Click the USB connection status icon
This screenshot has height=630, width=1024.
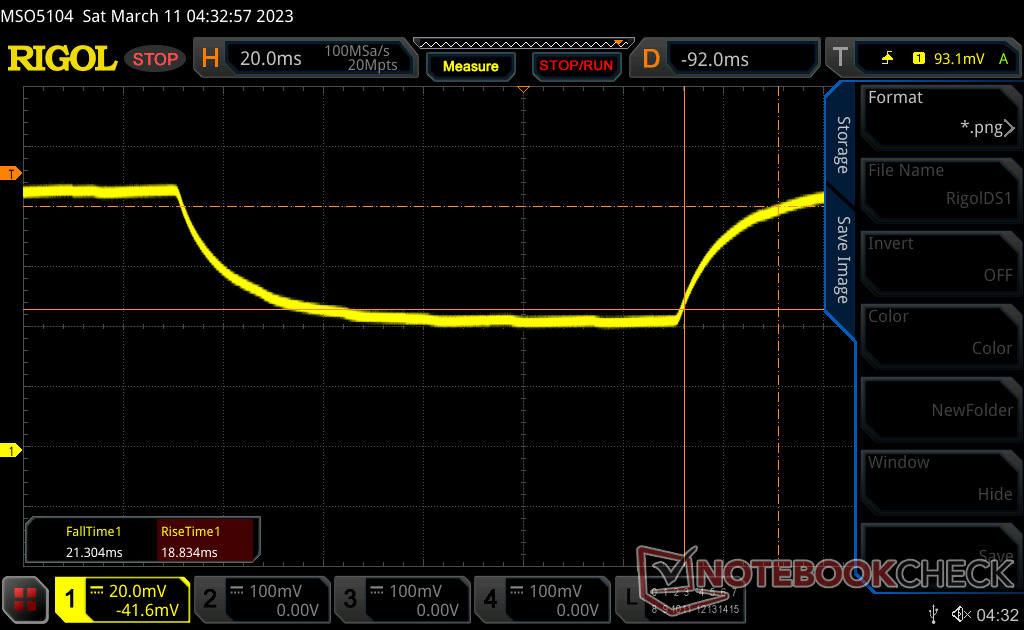(934, 613)
